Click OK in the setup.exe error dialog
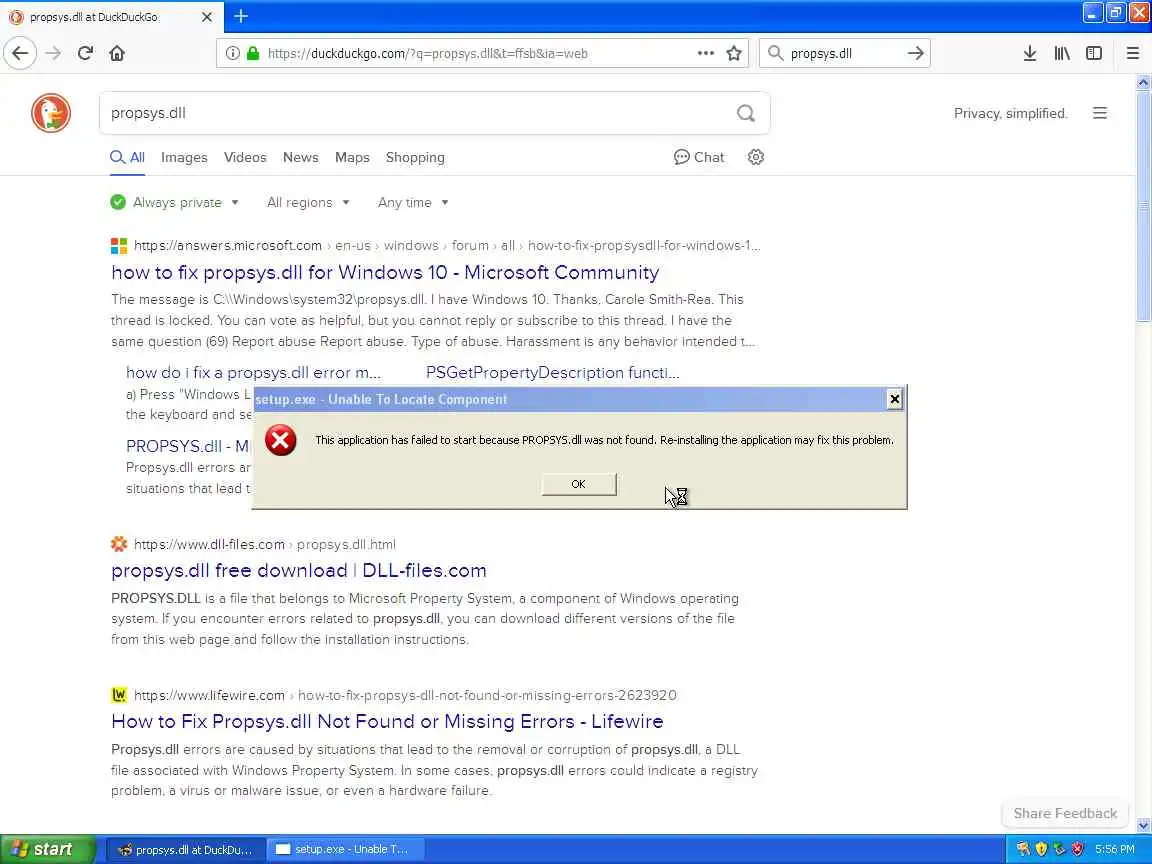Screen dimensions: 1152x864 [578, 484]
